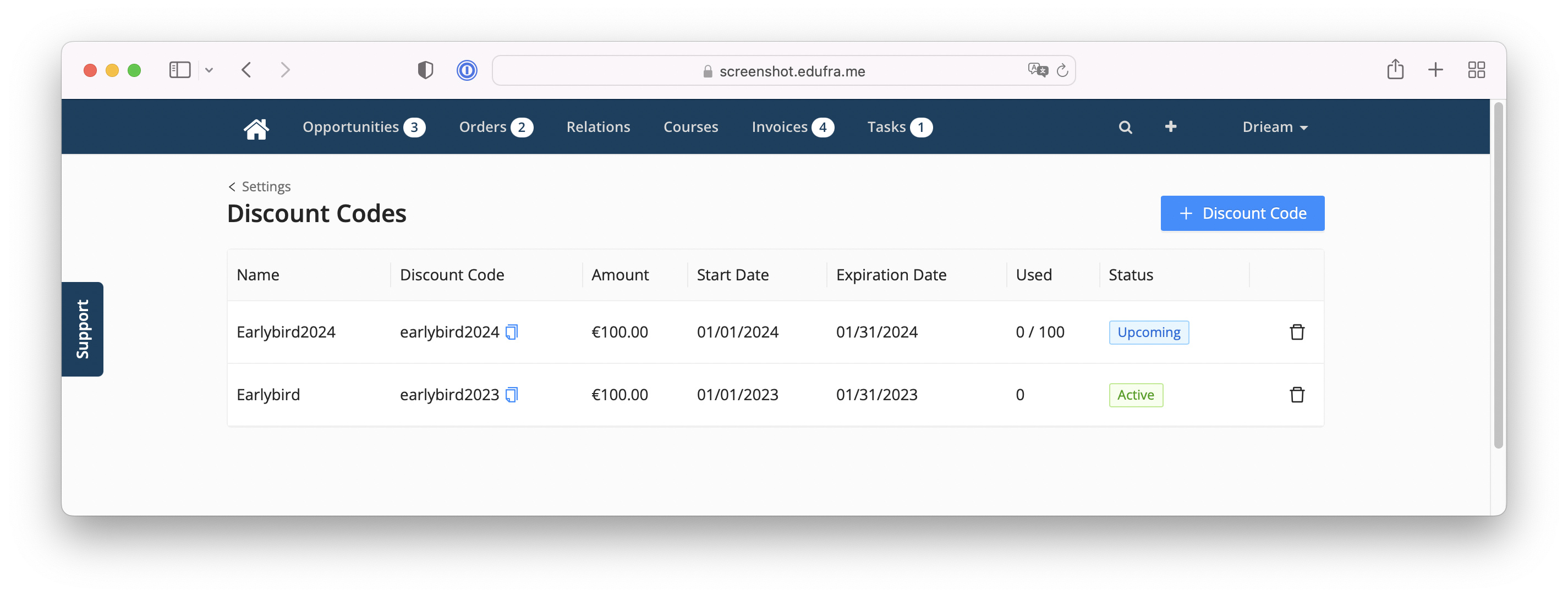
Task: Toggle the Safari sidebar icon
Action: click(x=179, y=70)
